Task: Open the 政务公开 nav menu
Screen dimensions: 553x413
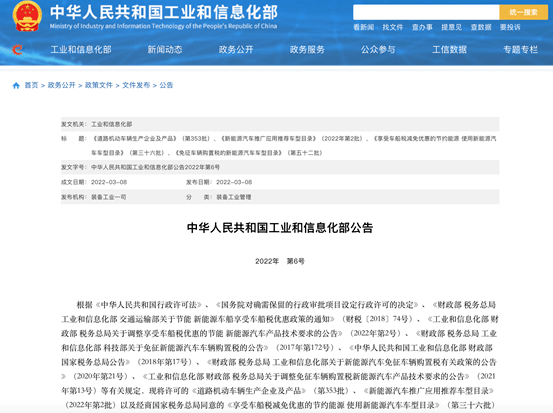Action: tap(236, 50)
